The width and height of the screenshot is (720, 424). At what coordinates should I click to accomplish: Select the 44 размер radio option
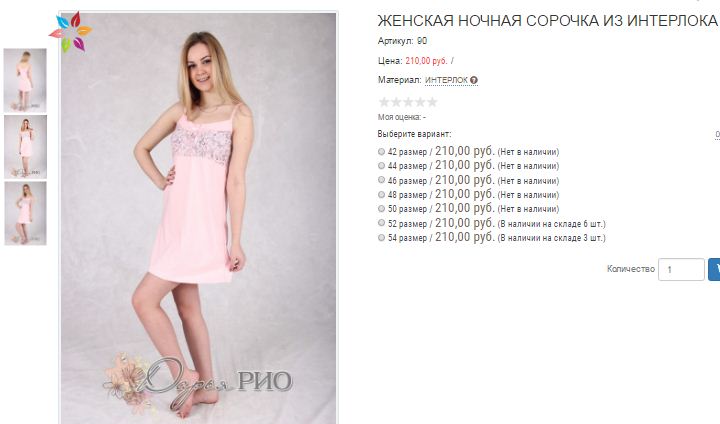(381, 165)
